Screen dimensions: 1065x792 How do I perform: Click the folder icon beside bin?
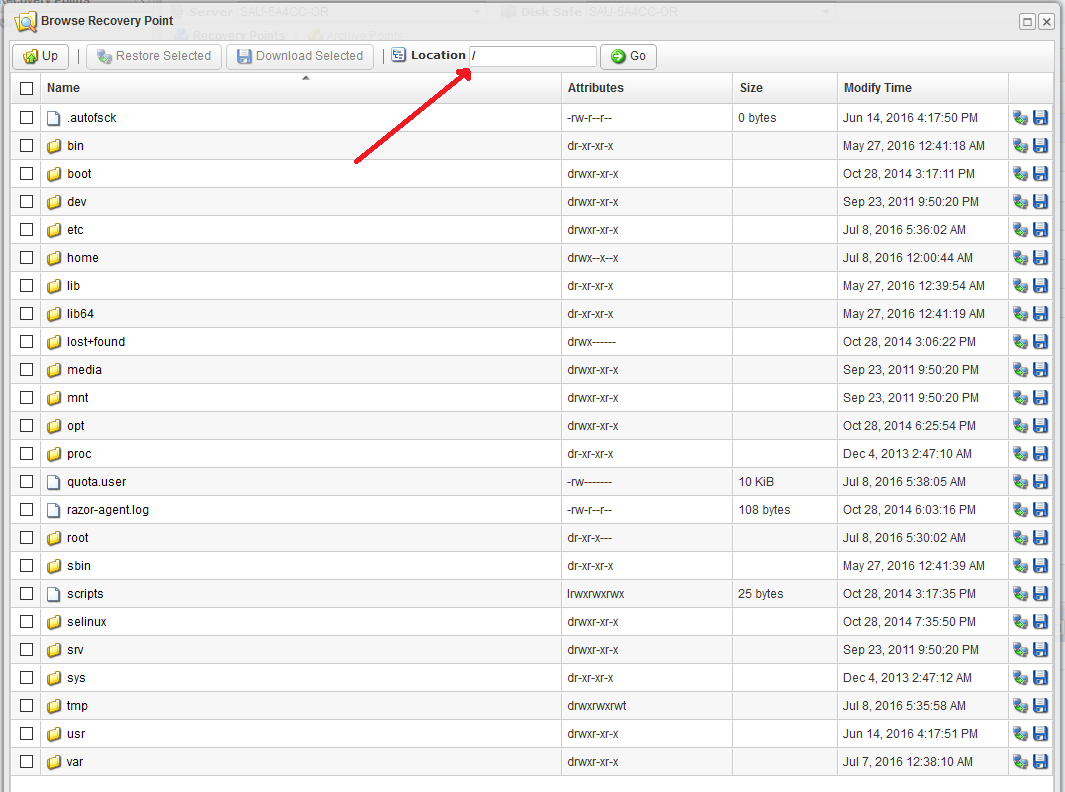pos(54,145)
